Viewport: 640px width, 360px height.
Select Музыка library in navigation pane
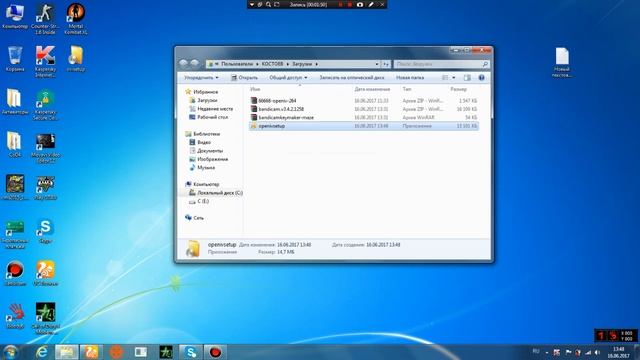tap(206, 168)
